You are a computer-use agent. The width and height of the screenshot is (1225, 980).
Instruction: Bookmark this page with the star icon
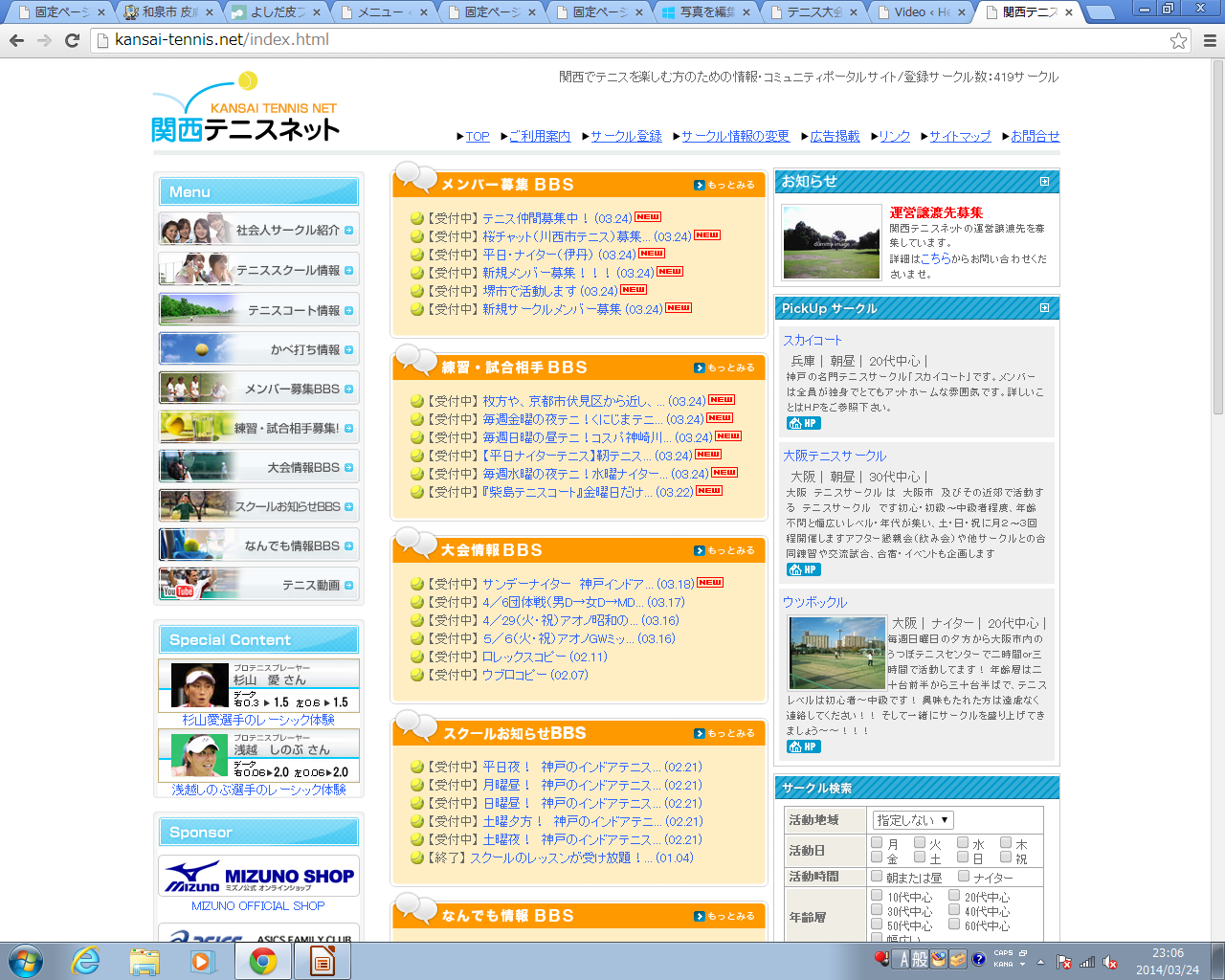1178,40
